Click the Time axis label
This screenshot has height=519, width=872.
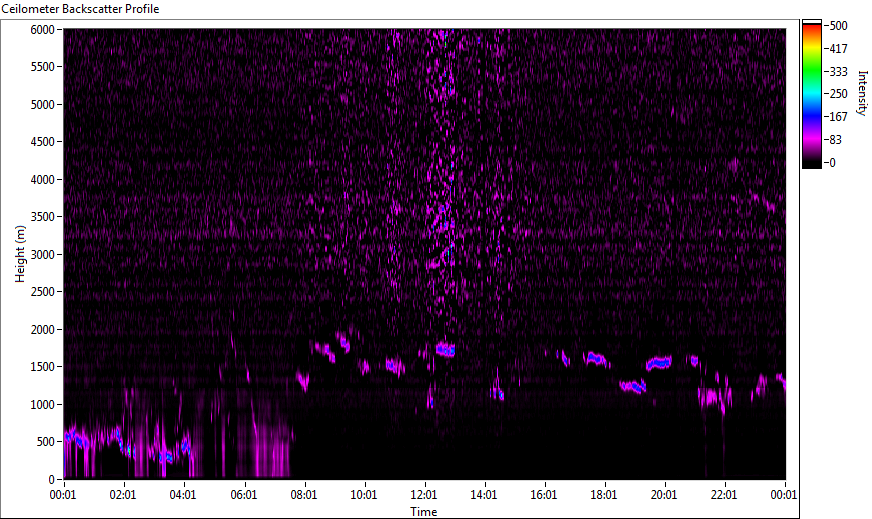[x=424, y=512]
